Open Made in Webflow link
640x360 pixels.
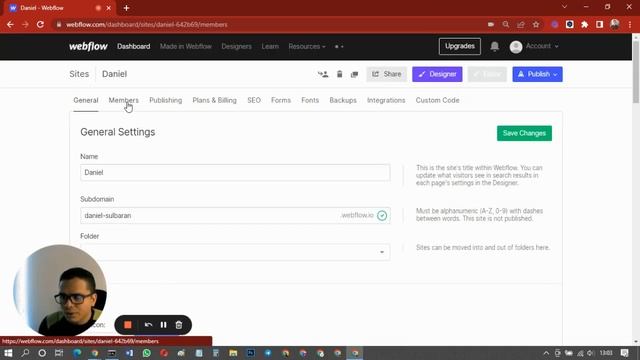[x=186, y=47]
